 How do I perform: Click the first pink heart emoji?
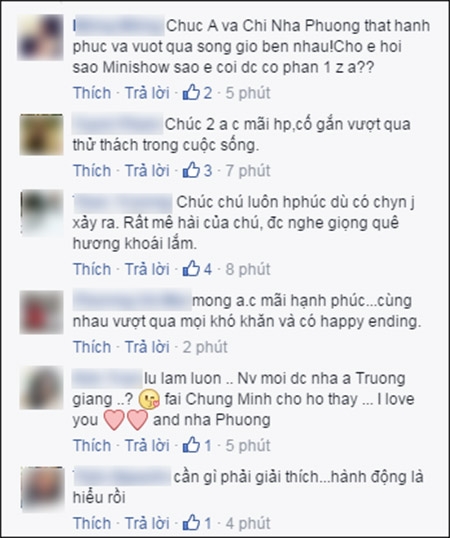point(114,420)
